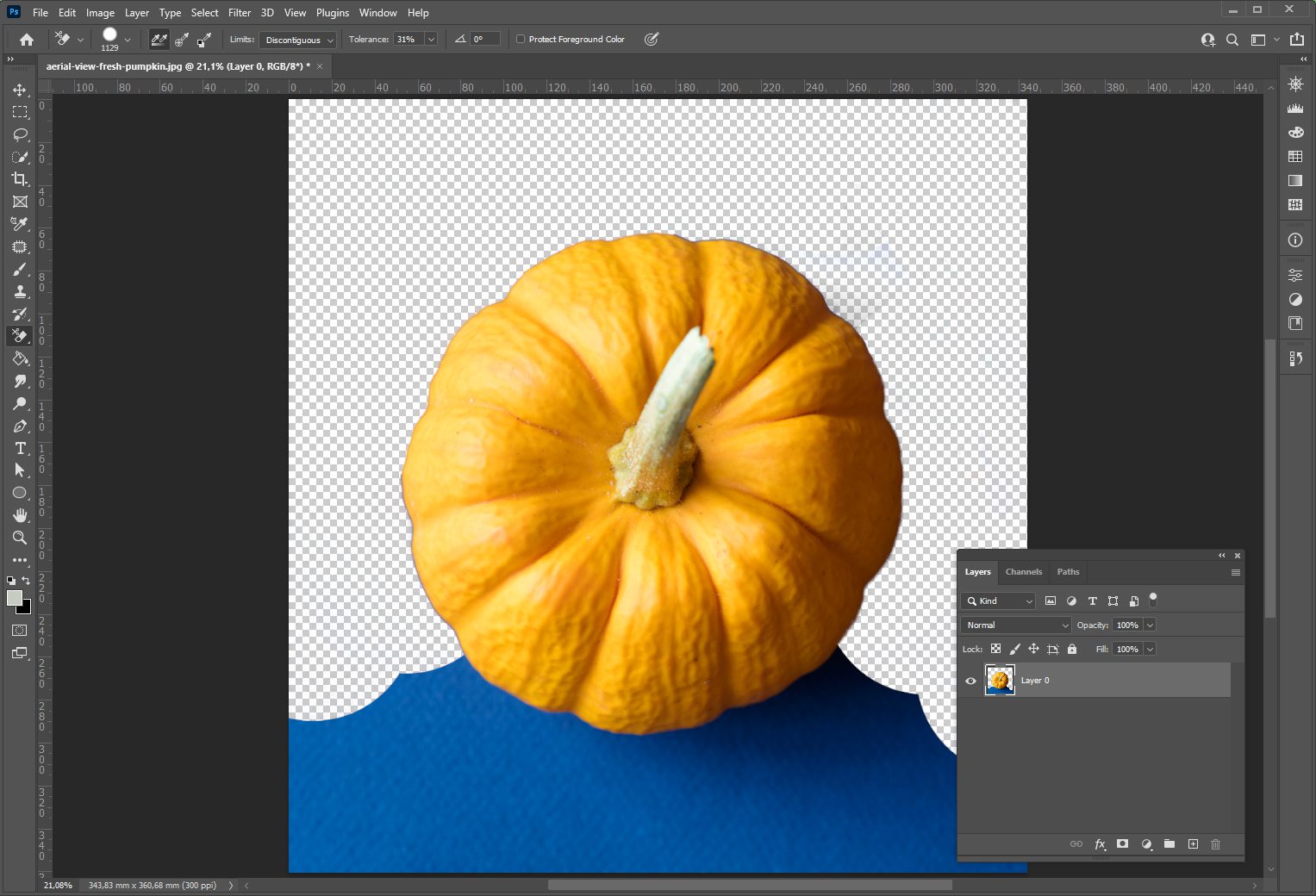Open the Limits Discontiguous dropdown
Screen dimensions: 1316x896
(x=297, y=40)
